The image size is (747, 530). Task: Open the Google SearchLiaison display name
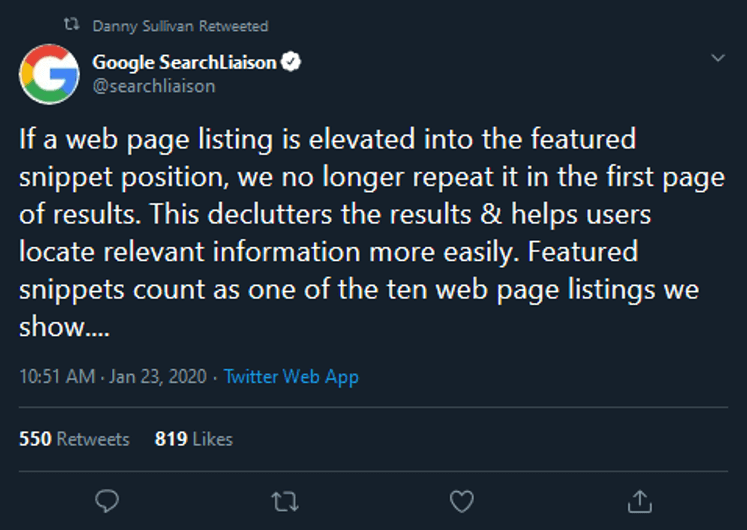184,62
